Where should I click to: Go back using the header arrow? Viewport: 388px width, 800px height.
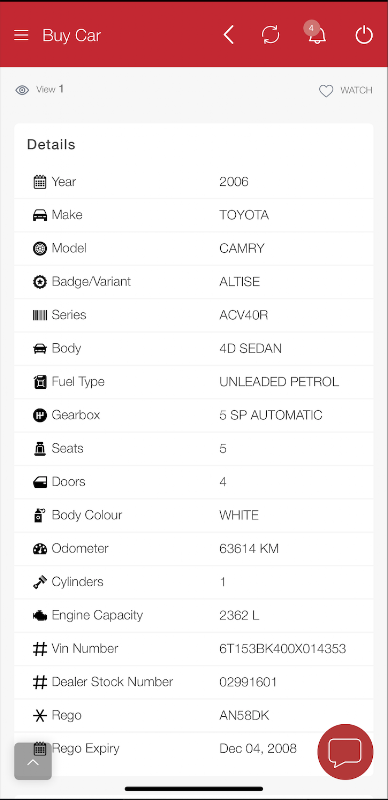pyautogui.click(x=229, y=35)
